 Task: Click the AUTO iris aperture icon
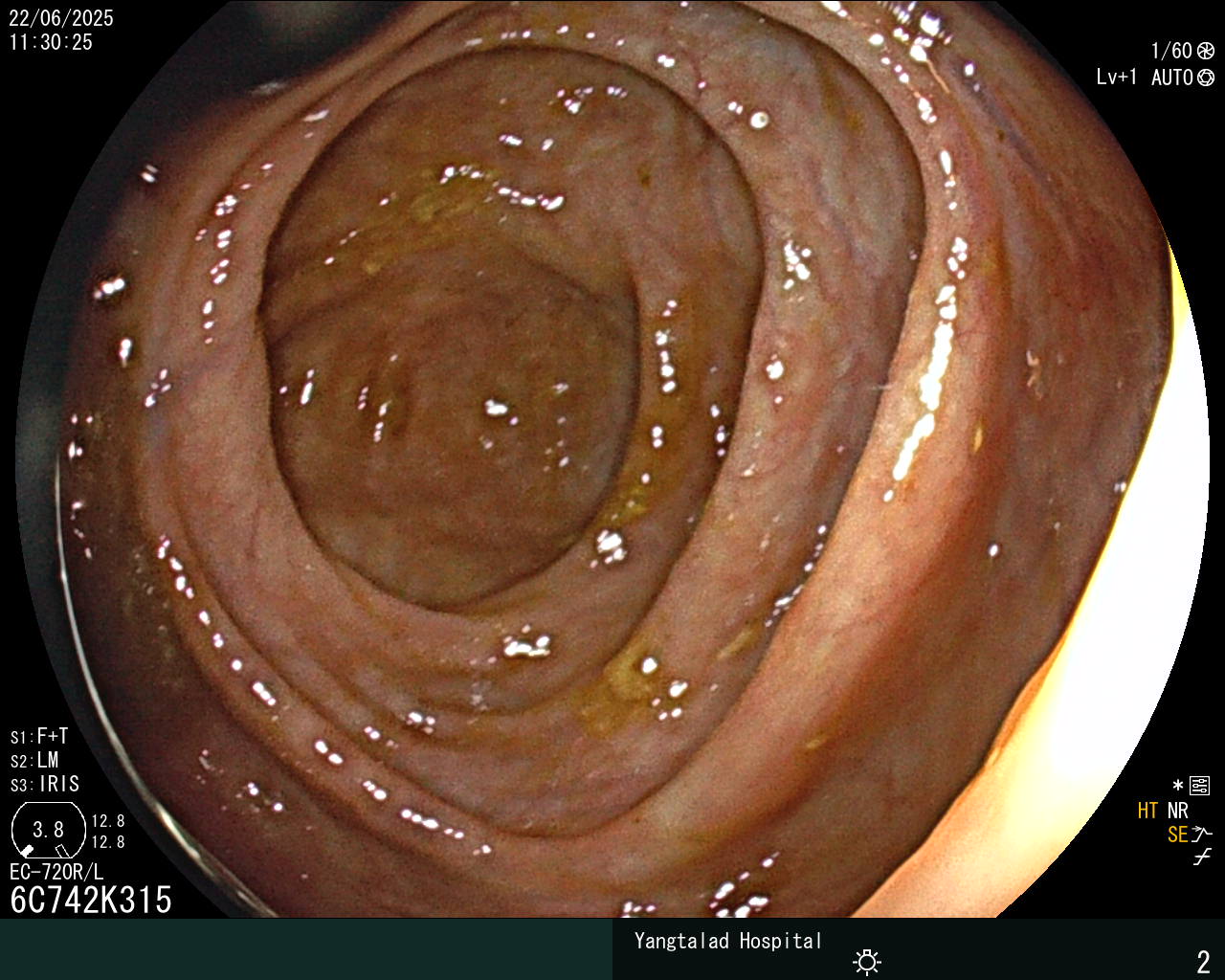coord(1206,78)
